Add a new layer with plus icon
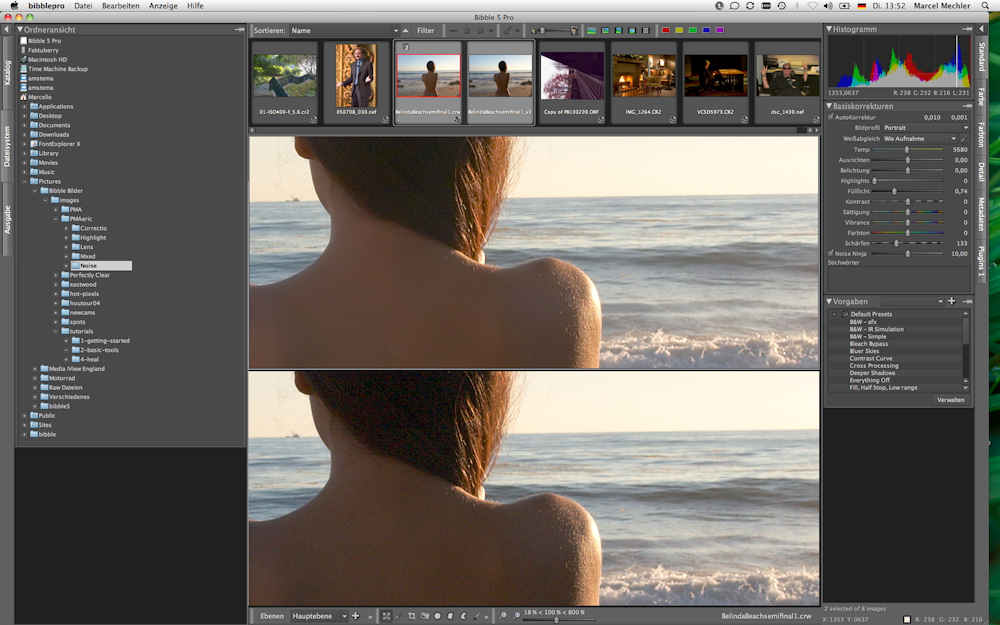 click(x=356, y=616)
